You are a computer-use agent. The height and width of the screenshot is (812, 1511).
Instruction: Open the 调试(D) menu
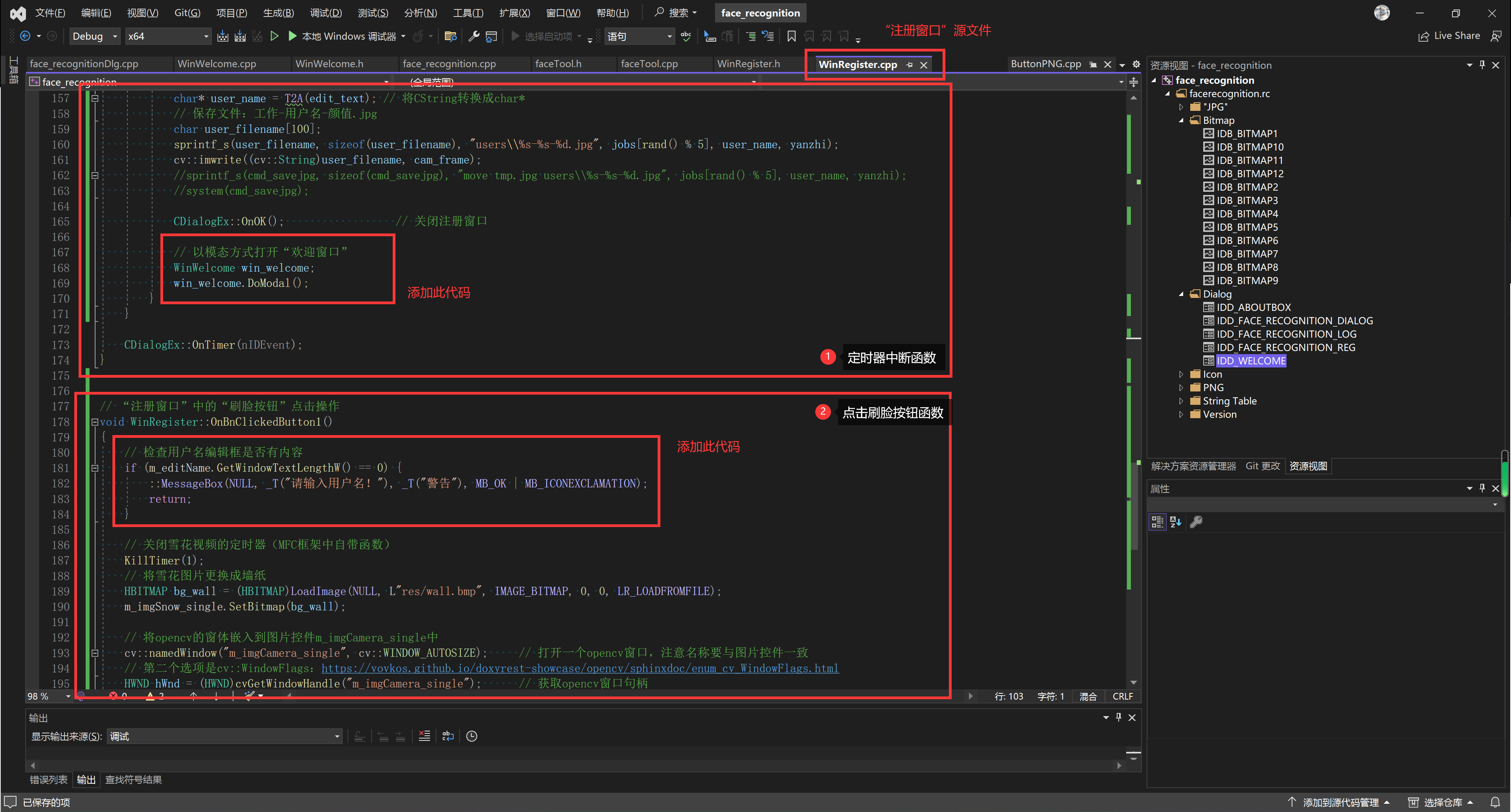tap(325, 13)
